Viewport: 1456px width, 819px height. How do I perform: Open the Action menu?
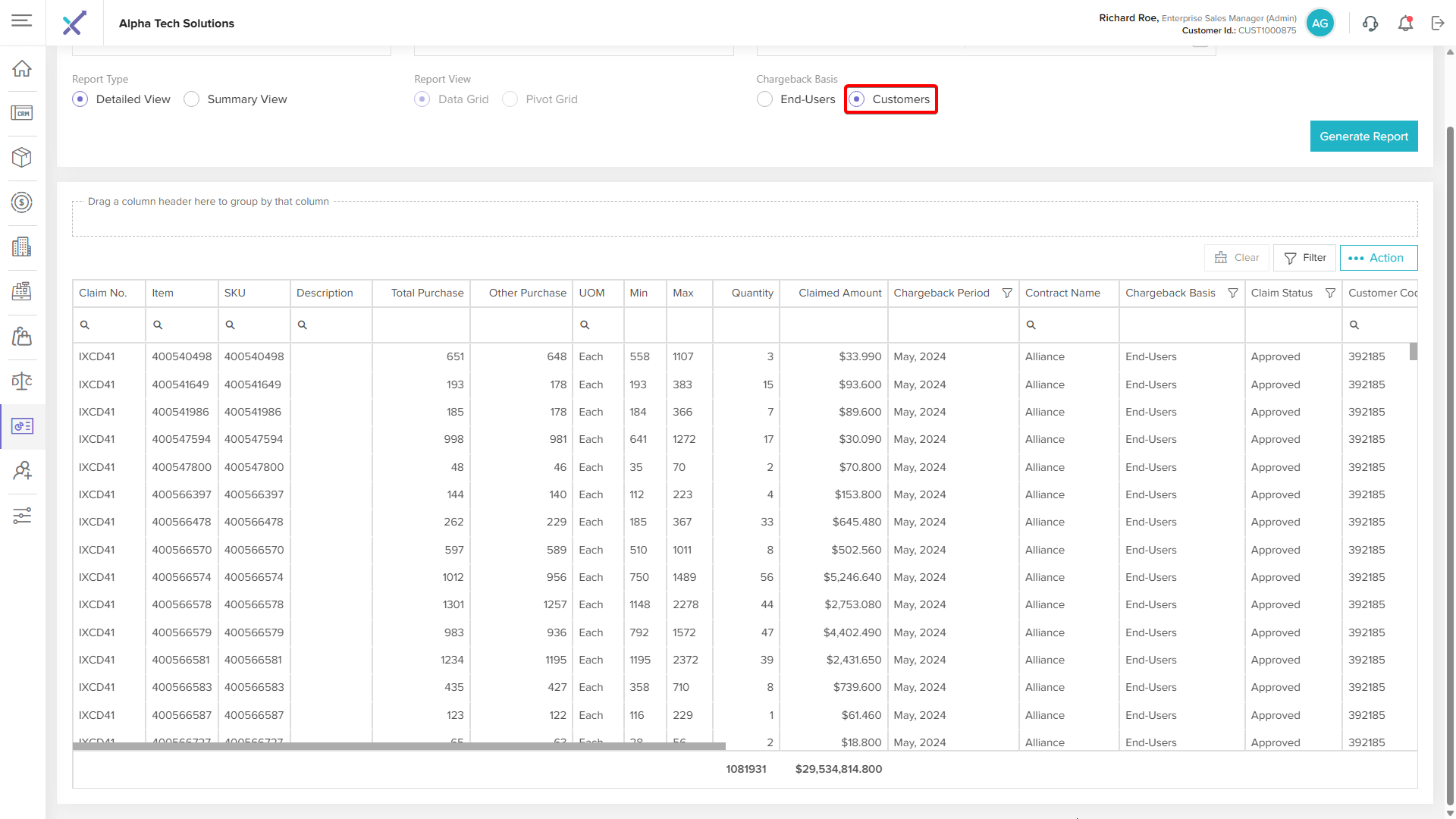pos(1378,258)
